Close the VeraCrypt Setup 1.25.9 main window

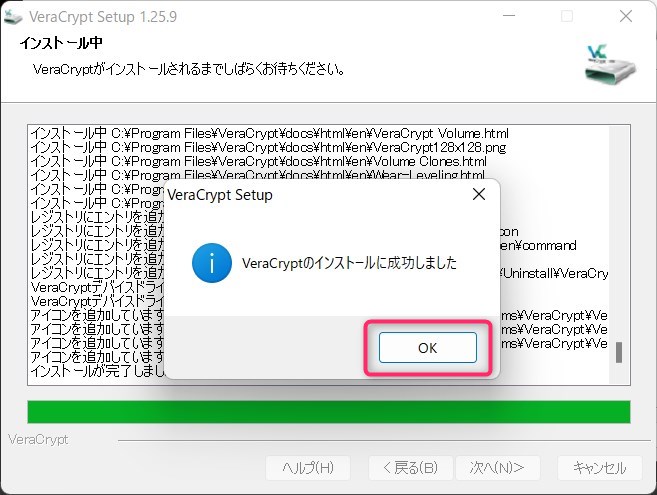(626, 16)
